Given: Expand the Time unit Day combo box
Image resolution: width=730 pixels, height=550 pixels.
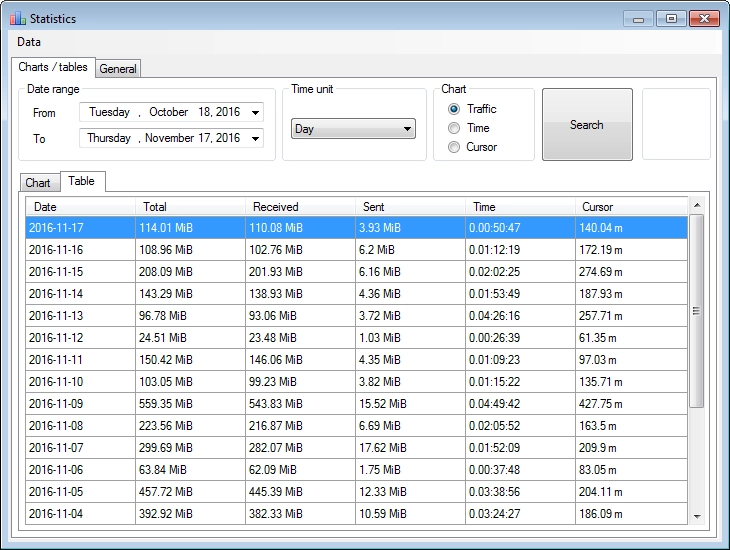Looking at the screenshot, I should pyautogui.click(x=353, y=129).
